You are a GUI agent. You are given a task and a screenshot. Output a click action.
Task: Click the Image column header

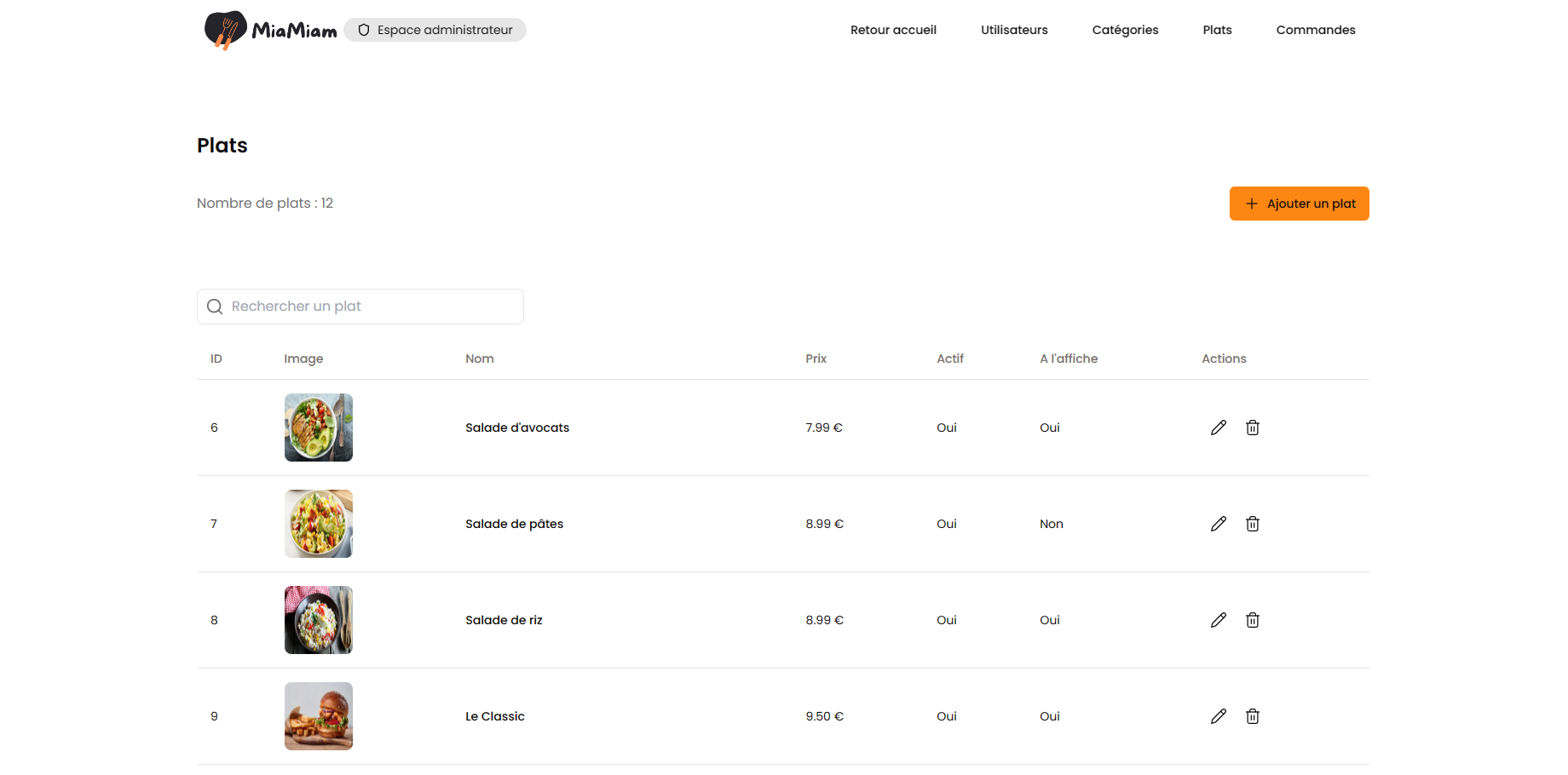click(x=303, y=359)
